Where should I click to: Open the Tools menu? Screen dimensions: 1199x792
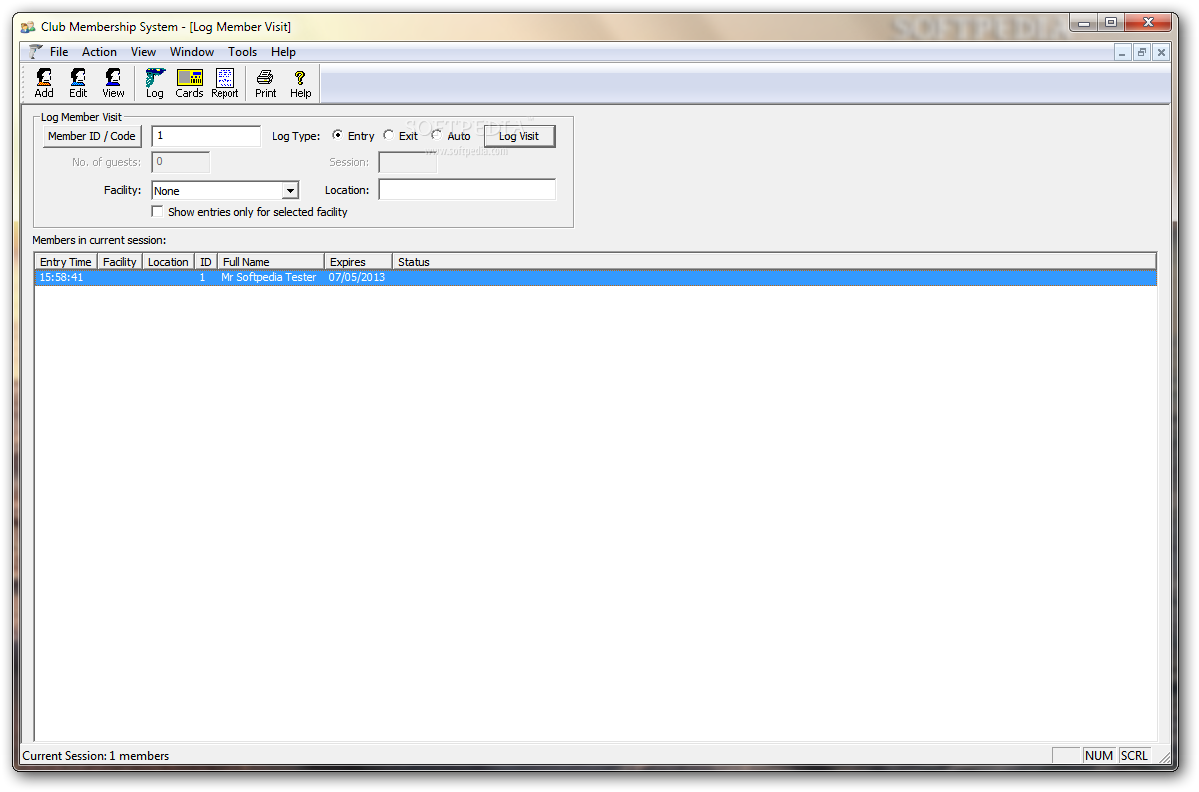coord(242,52)
